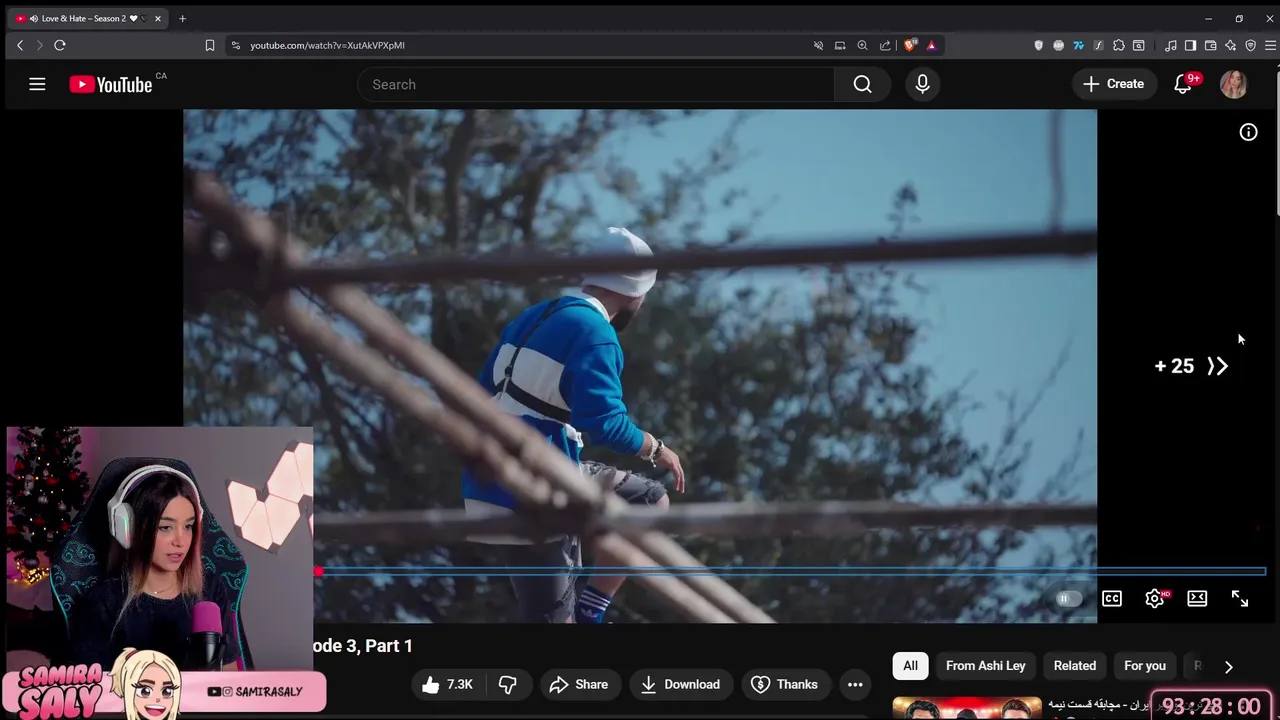Close the Love & Hate tab
The width and height of the screenshot is (1280, 720).
pyautogui.click(x=157, y=18)
